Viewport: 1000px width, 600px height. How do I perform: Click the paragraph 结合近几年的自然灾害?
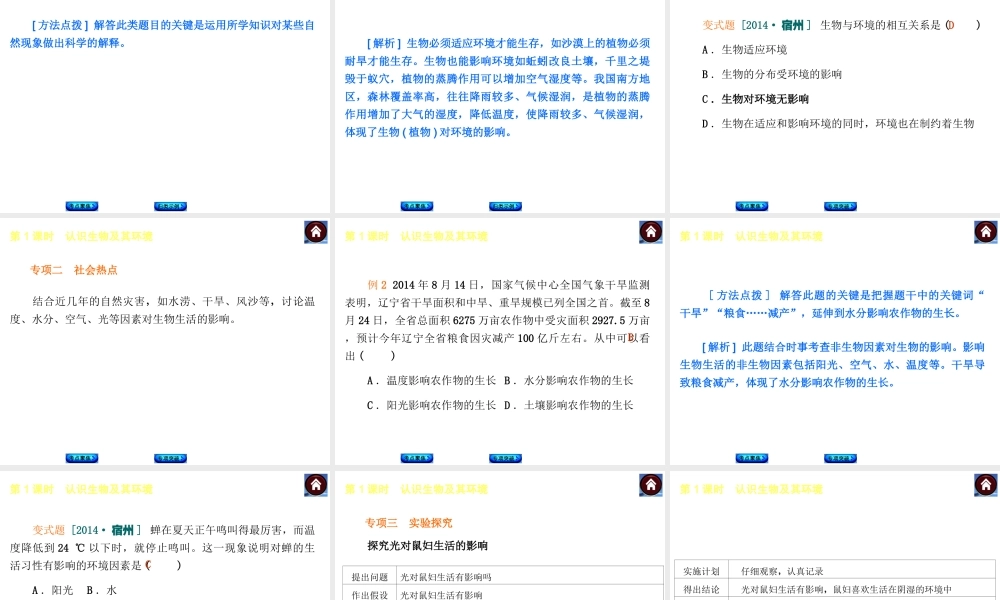[x=162, y=310]
